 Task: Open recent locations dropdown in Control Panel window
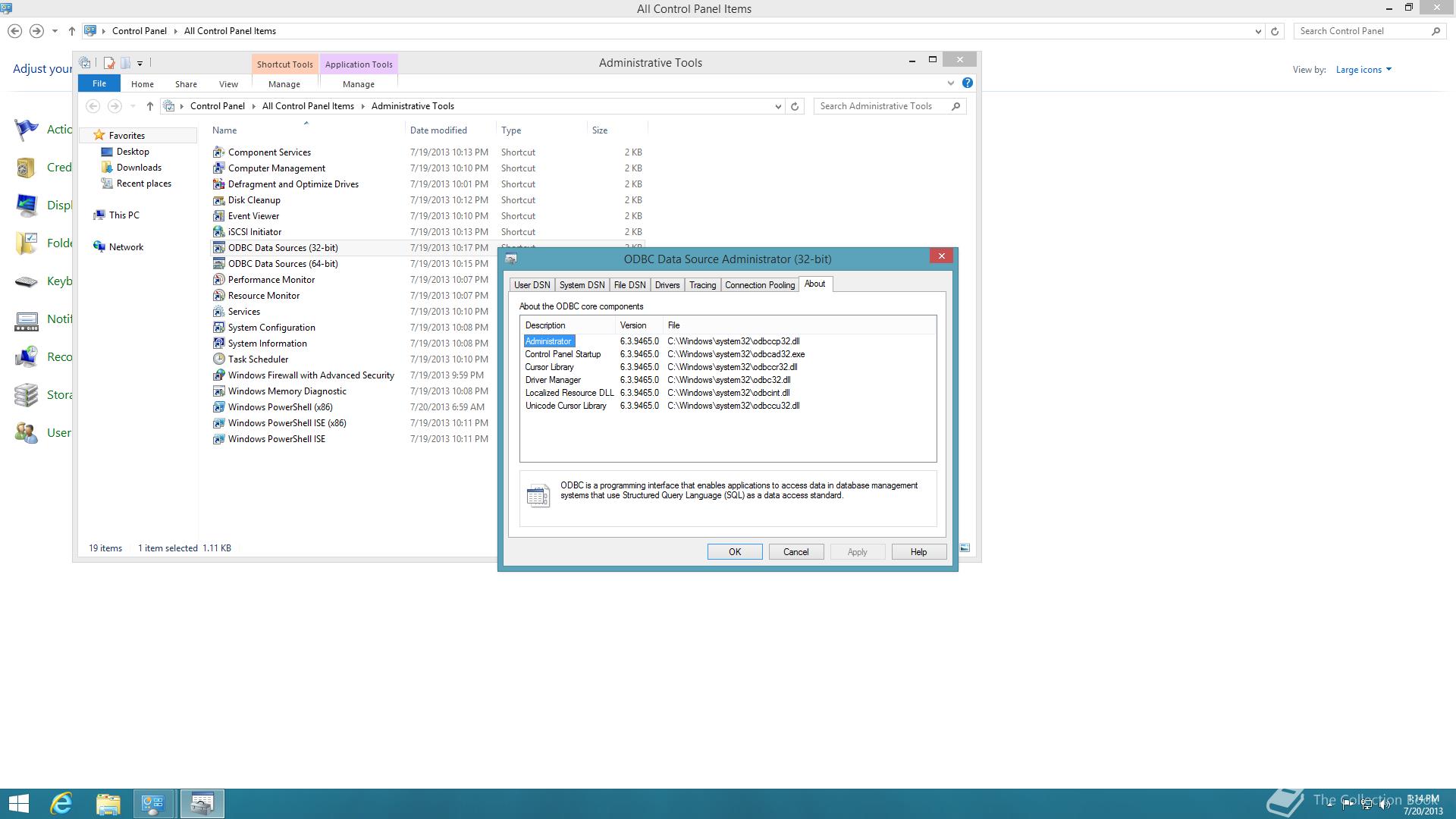[55, 31]
